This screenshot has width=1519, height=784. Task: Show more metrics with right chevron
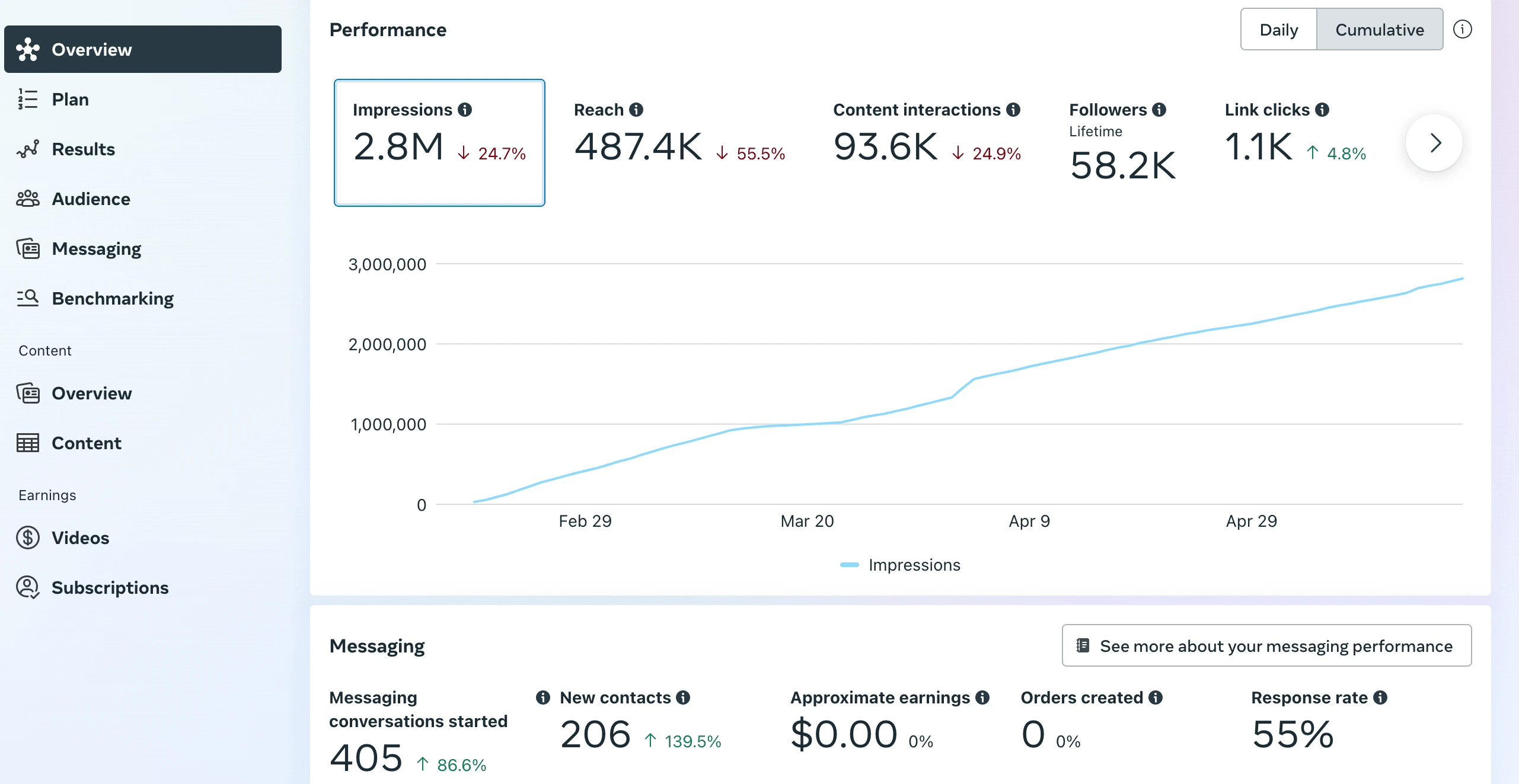click(x=1434, y=143)
